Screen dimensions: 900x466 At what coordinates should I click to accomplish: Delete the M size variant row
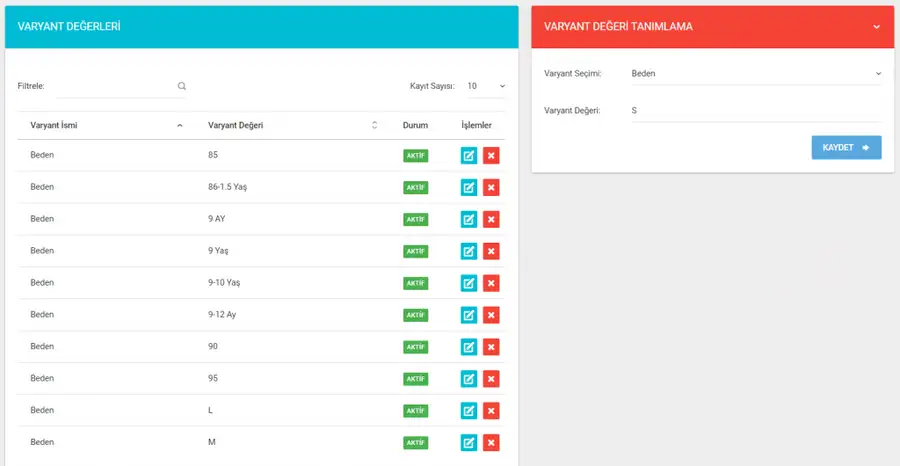click(491, 442)
